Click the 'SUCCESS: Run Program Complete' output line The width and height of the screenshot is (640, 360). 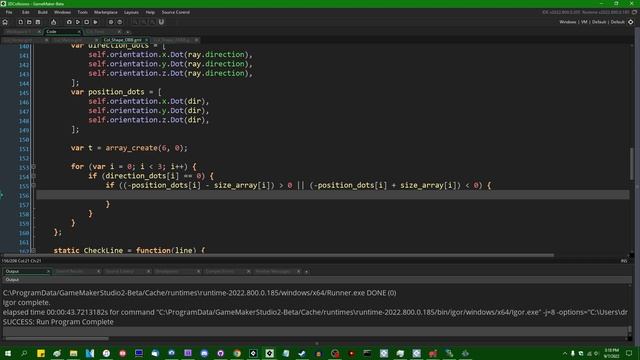(x=58, y=322)
